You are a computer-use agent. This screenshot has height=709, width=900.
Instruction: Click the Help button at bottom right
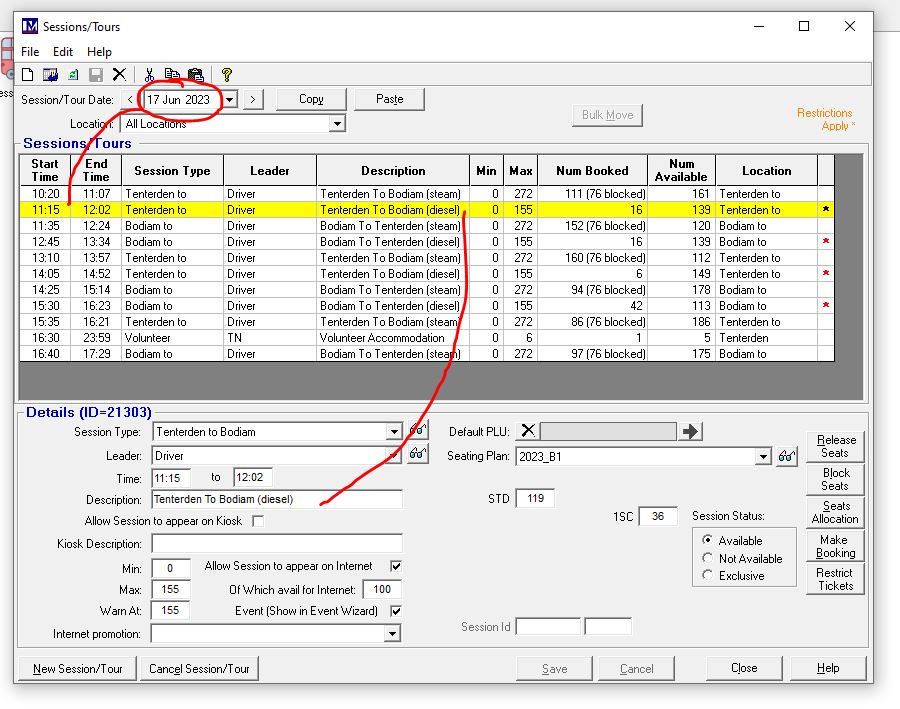pyautogui.click(x=828, y=668)
